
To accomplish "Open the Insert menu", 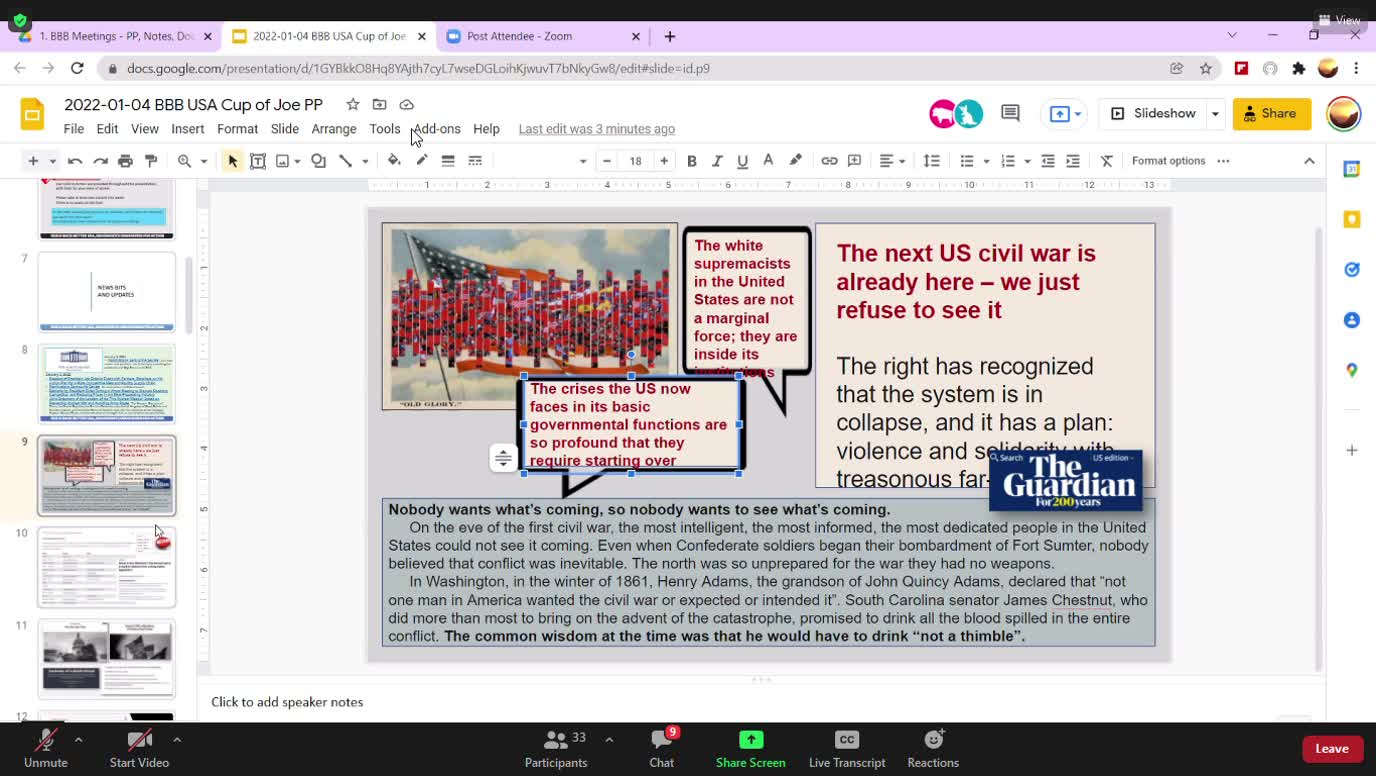I will [x=188, y=129].
